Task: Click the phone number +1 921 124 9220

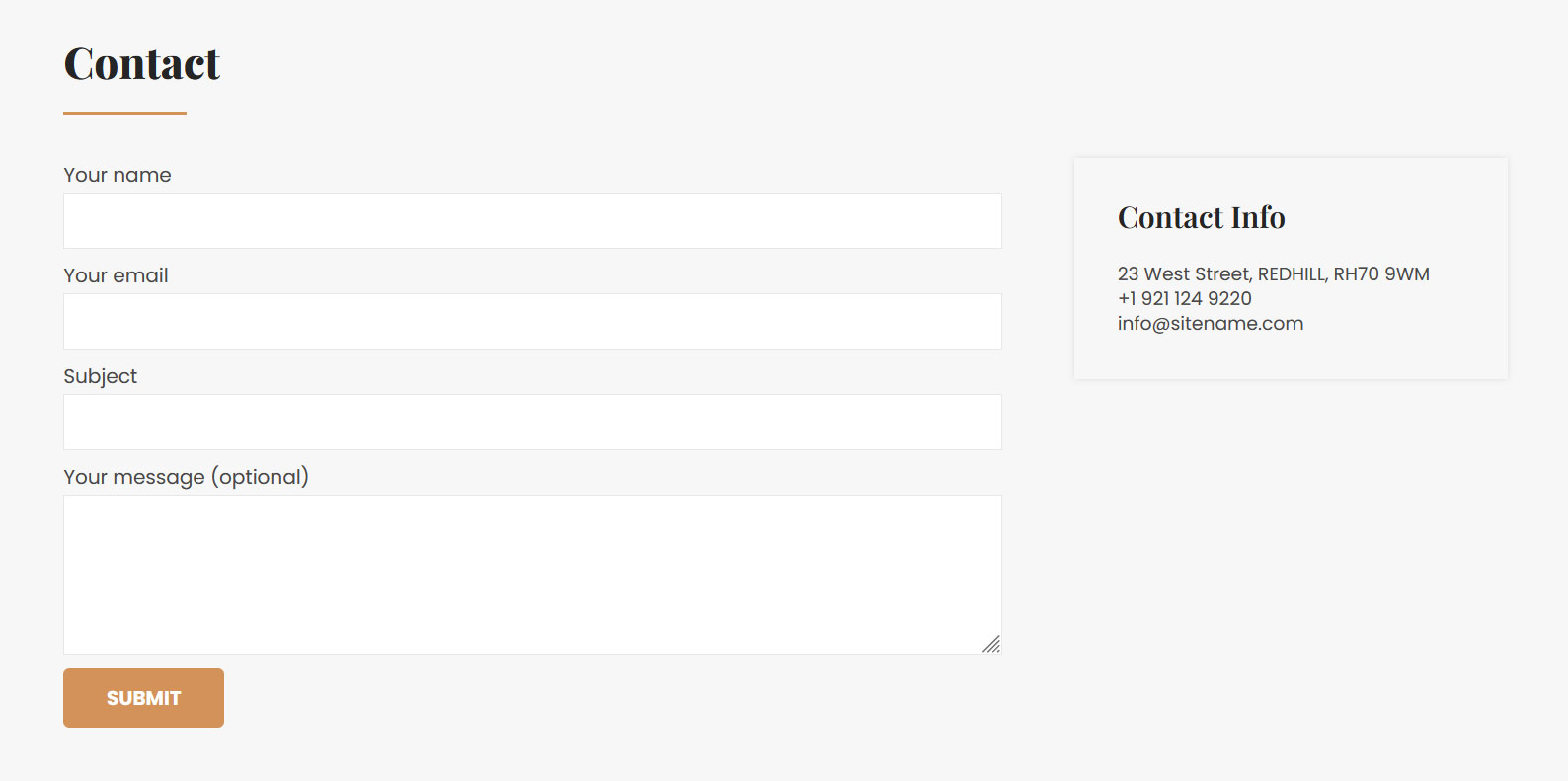Action: click(x=1185, y=298)
